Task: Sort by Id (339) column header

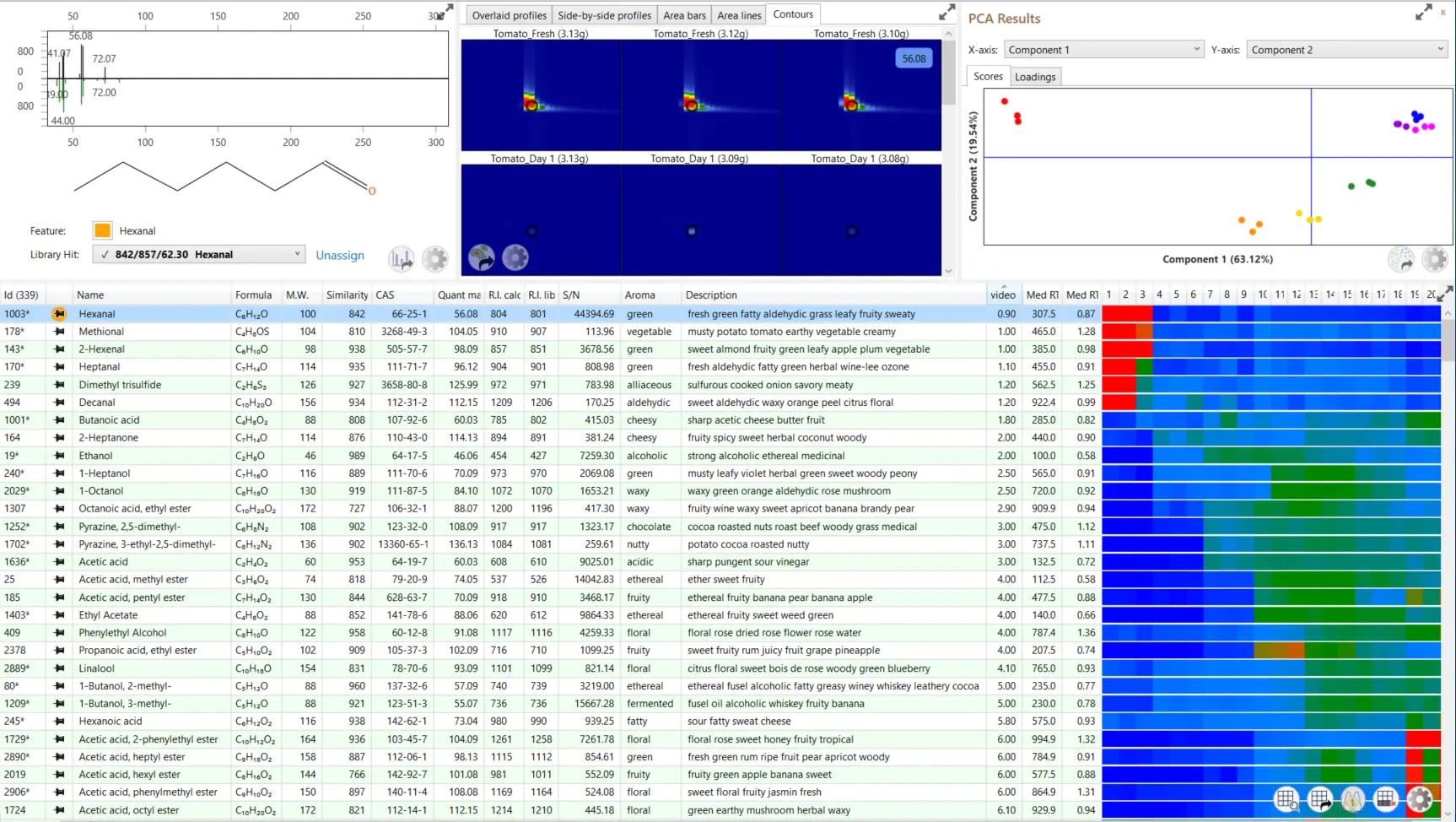Action: click(21, 295)
